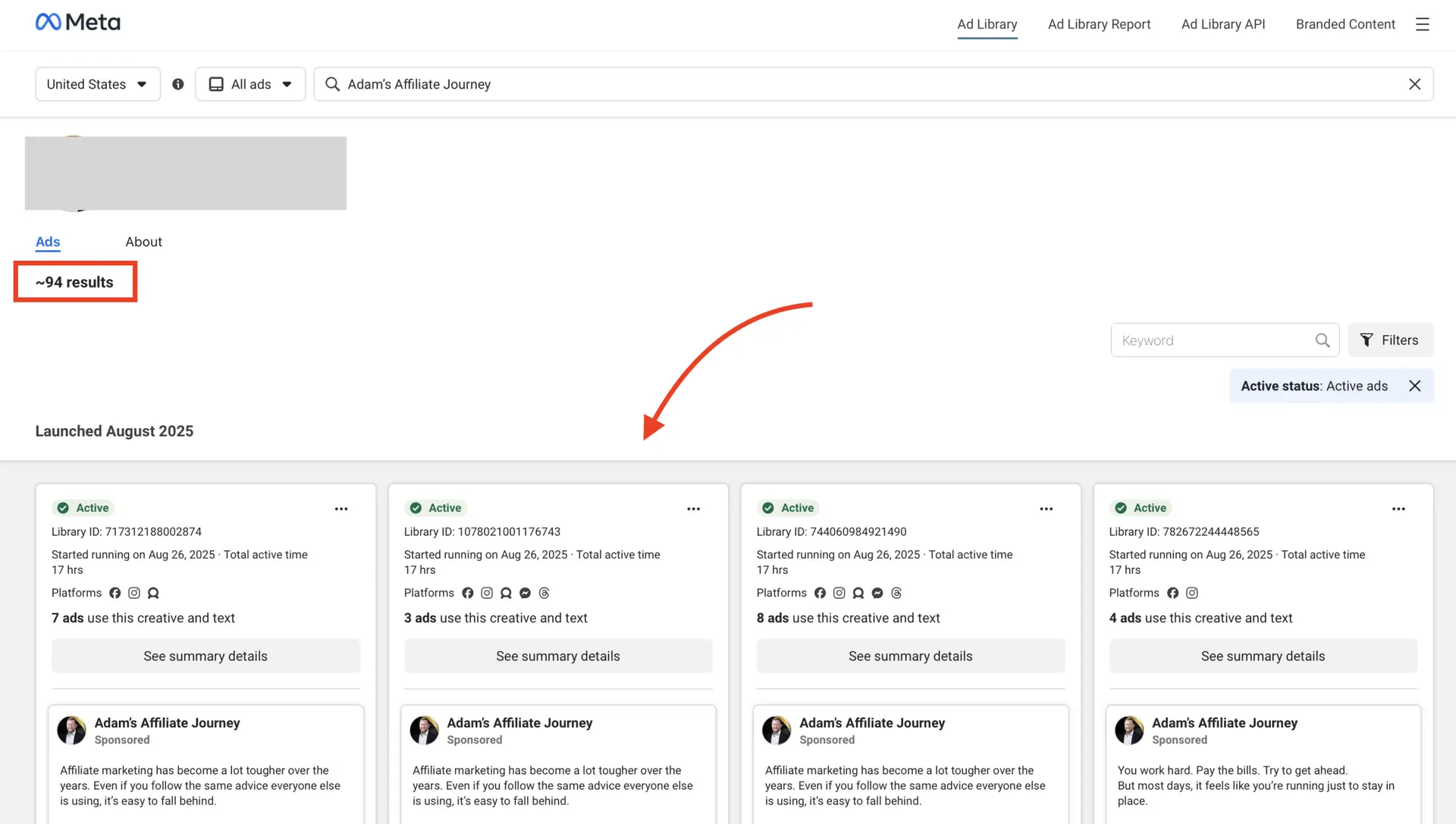The image size is (1456, 824).
Task: Click Threads platform icon on second ad
Action: point(544,593)
